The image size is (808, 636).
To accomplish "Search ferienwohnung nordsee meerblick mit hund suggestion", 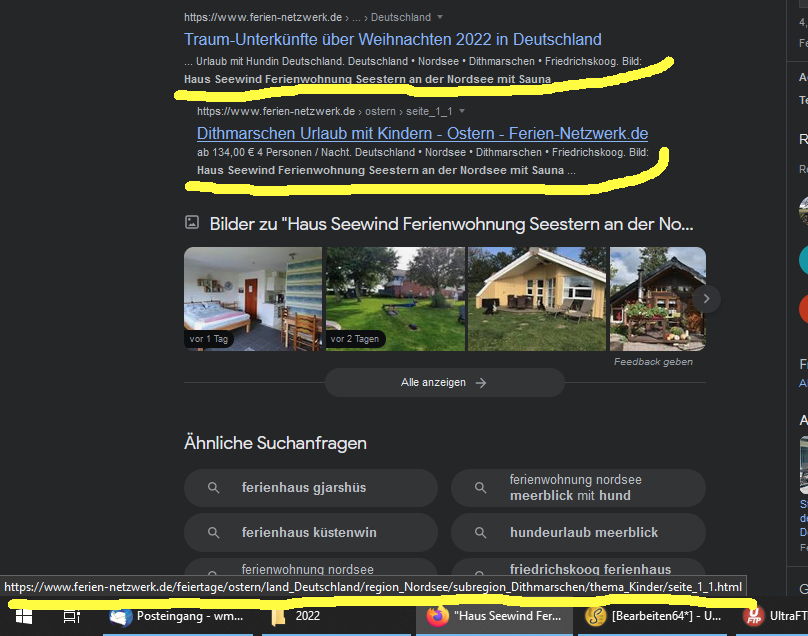I will click(578, 488).
